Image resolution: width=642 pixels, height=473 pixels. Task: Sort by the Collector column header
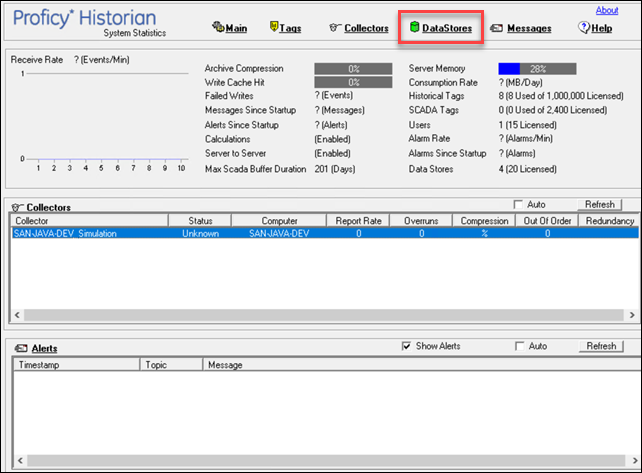tap(89, 221)
